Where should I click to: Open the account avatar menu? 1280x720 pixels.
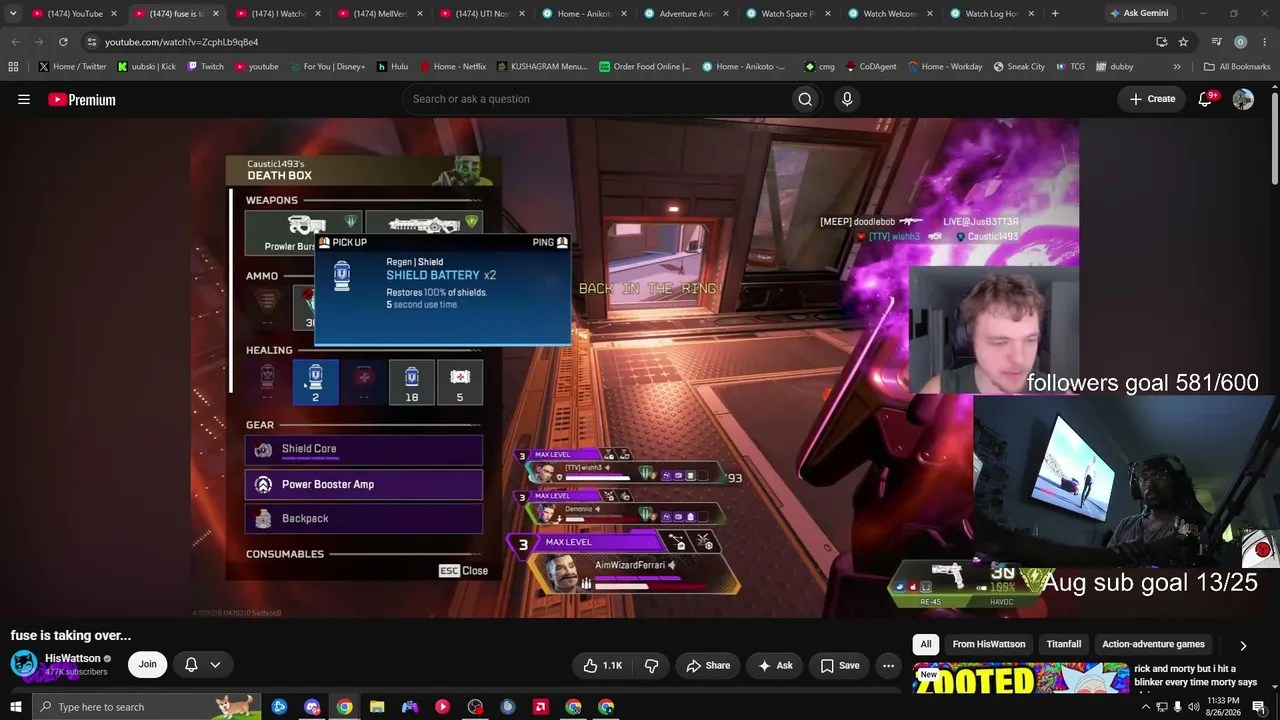pos(1243,99)
